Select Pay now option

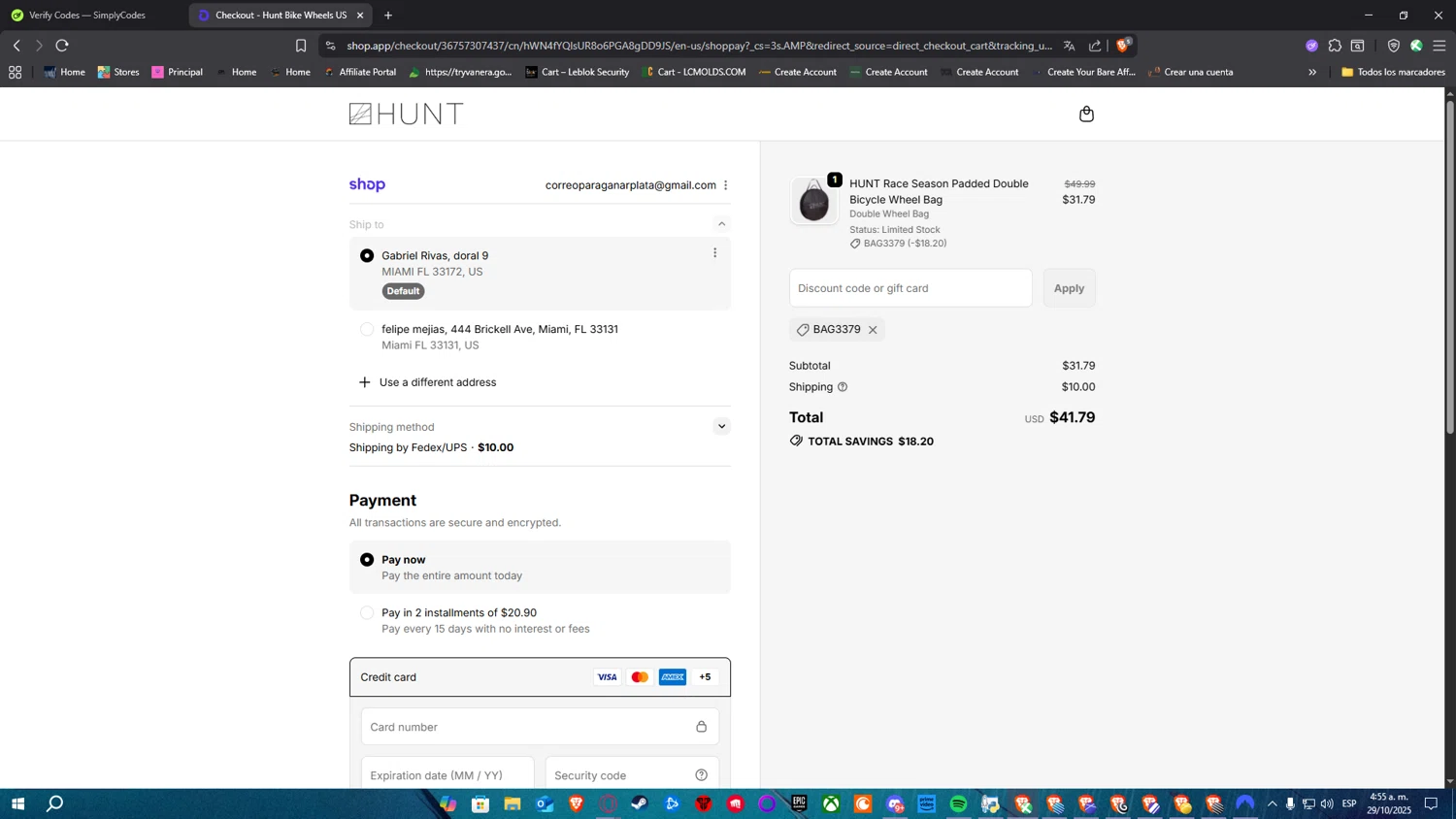(367, 560)
